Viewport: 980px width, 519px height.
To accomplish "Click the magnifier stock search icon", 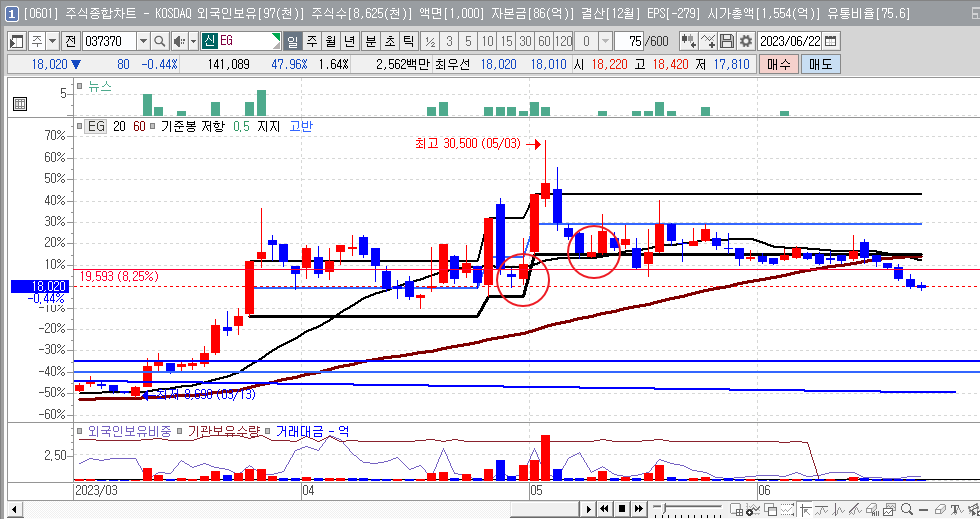I will click(159, 41).
